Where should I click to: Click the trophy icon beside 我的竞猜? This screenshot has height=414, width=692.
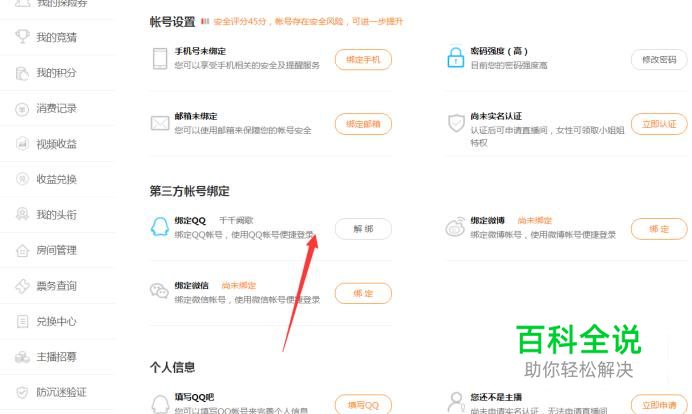[x=22, y=37]
